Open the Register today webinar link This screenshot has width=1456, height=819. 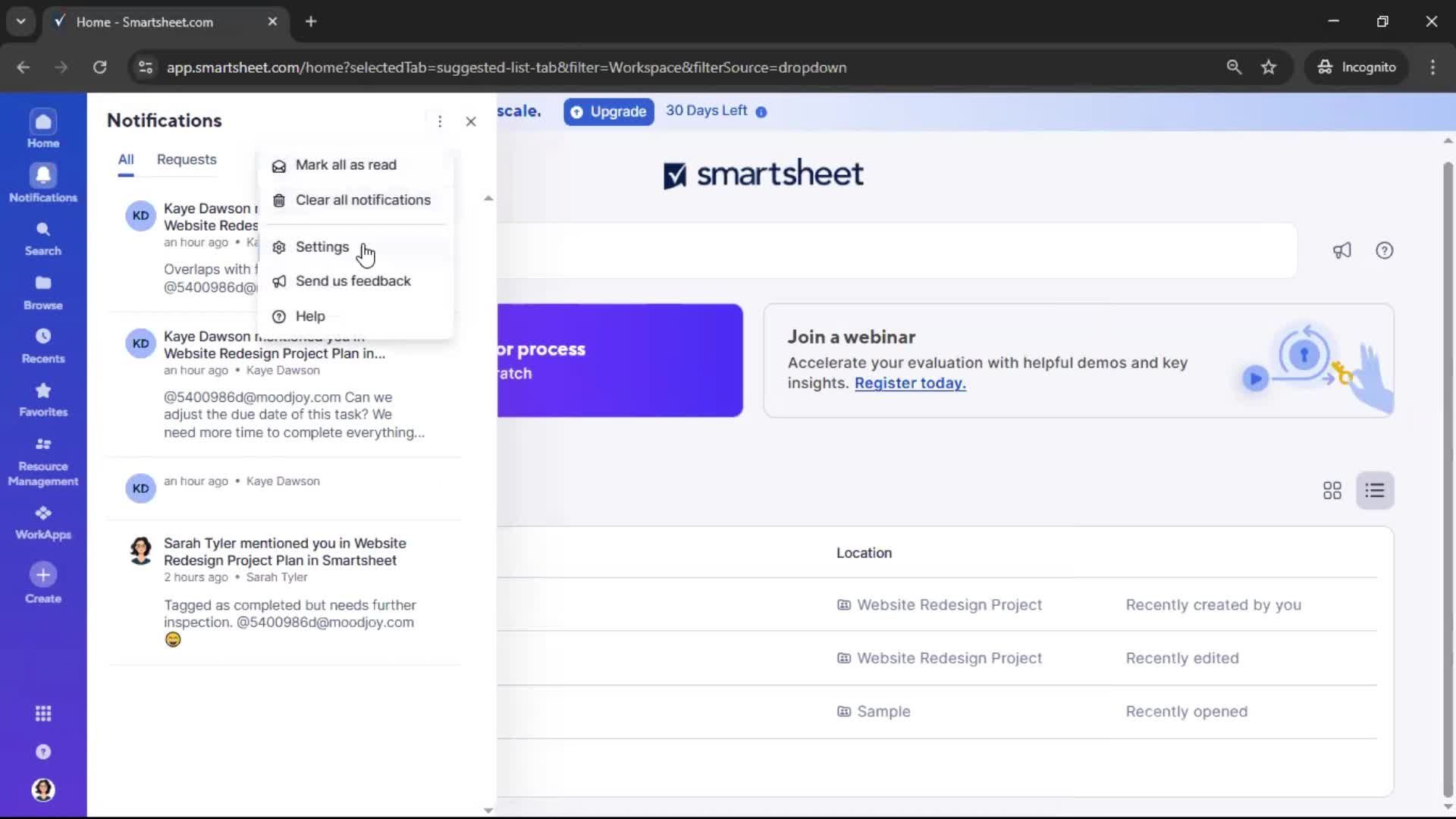click(x=909, y=383)
